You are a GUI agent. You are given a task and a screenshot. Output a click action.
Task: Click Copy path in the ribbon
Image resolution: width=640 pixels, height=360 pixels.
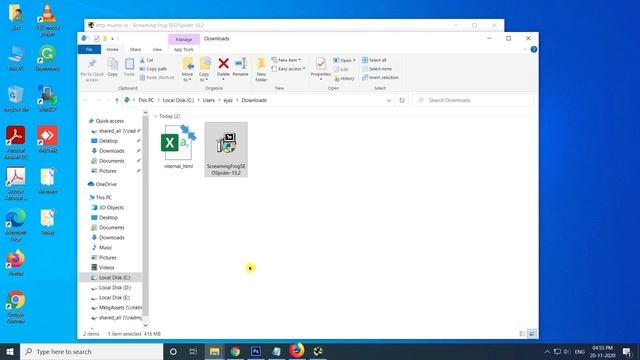tap(153, 69)
